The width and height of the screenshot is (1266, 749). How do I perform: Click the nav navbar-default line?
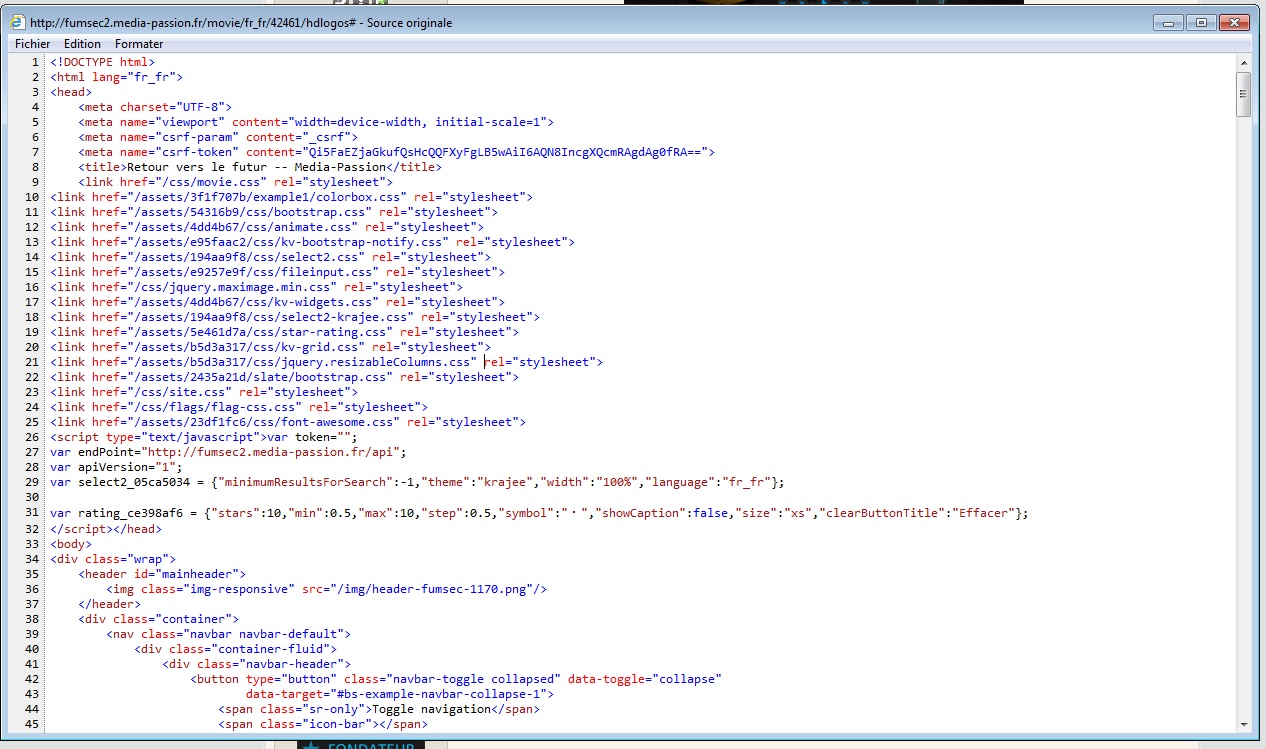pyautogui.click(x=229, y=634)
